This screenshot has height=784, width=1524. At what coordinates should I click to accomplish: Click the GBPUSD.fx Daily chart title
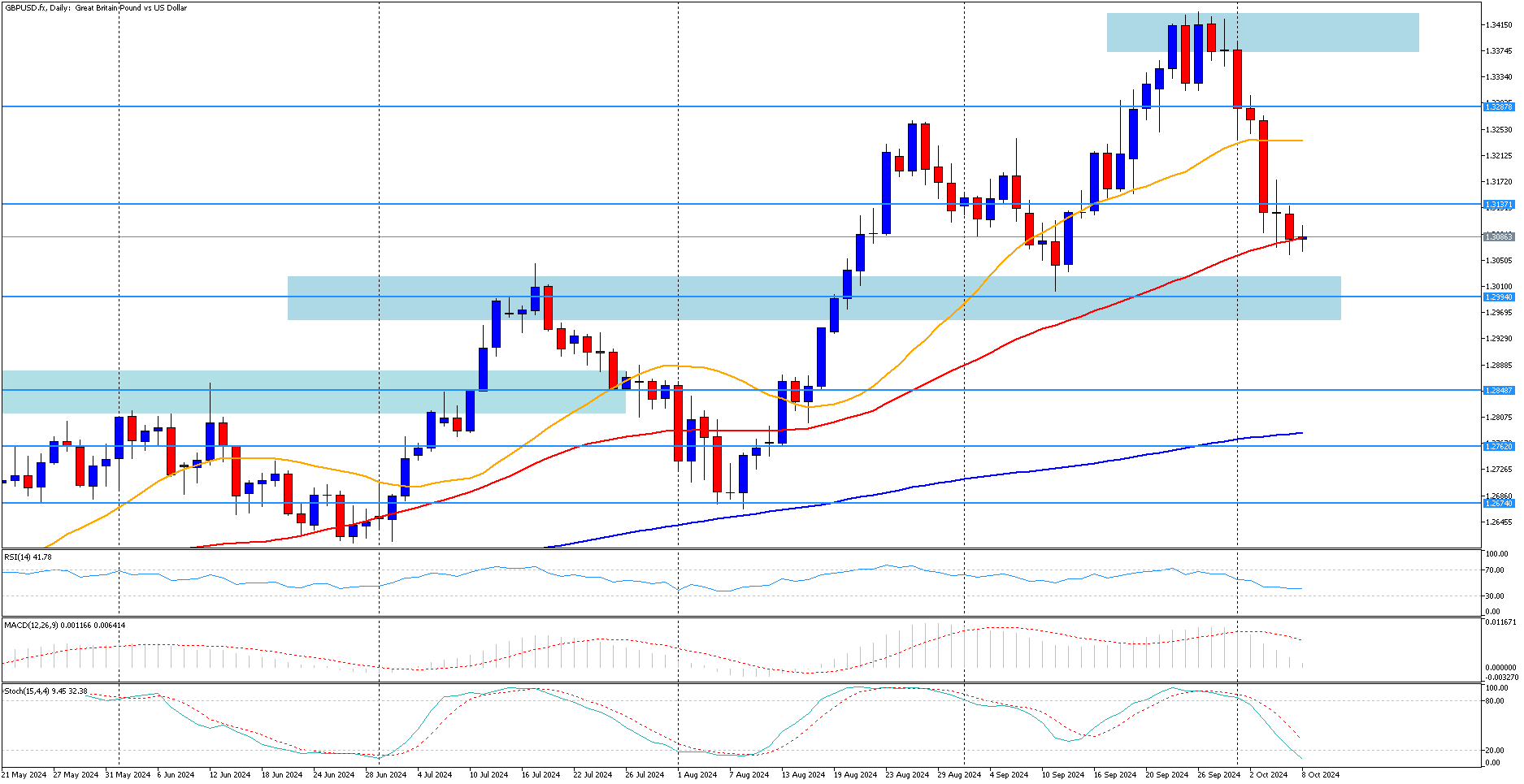pyautogui.click(x=96, y=8)
